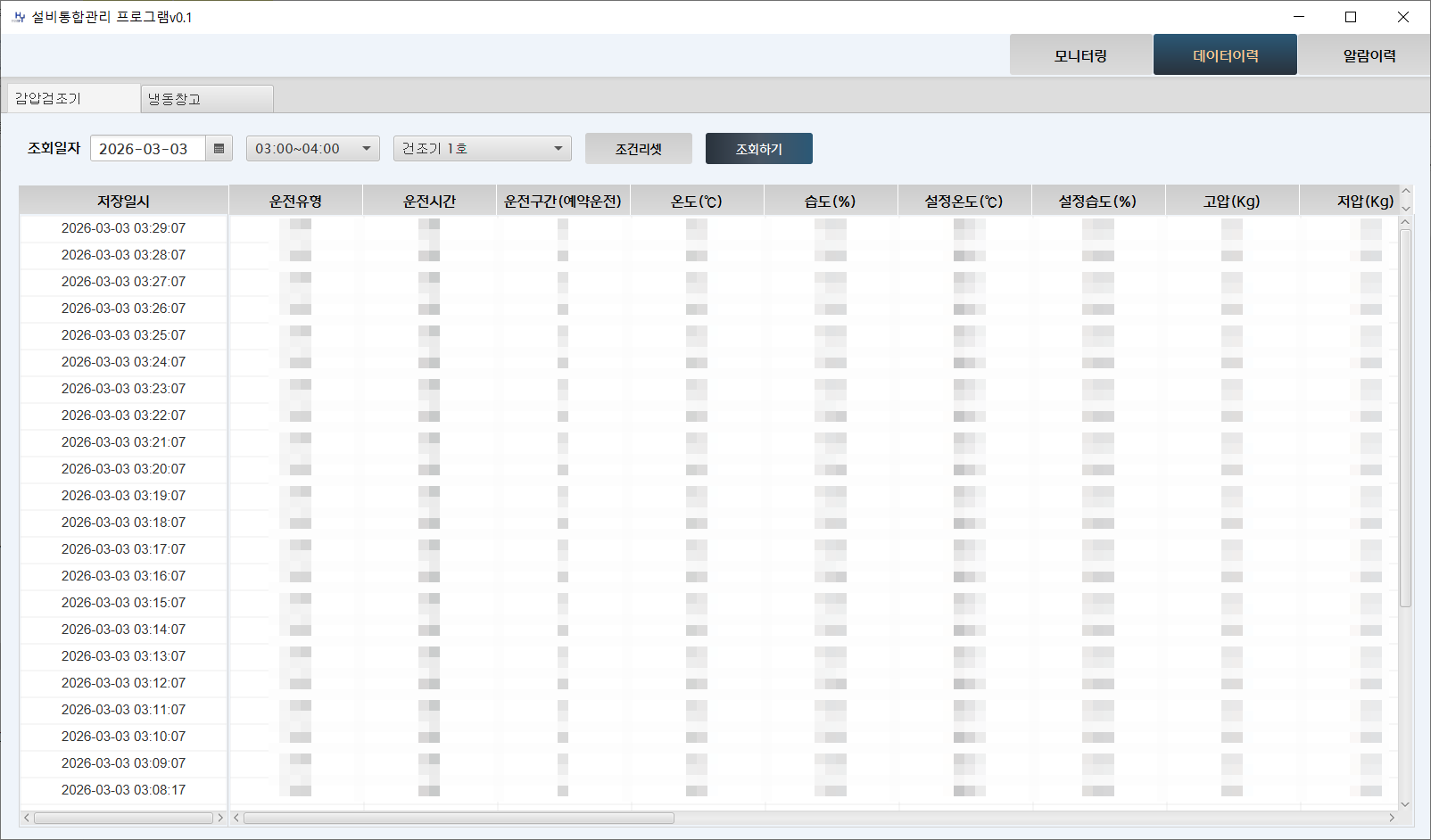
Task: Open the calendar date picker icon
Action: pyautogui.click(x=219, y=149)
